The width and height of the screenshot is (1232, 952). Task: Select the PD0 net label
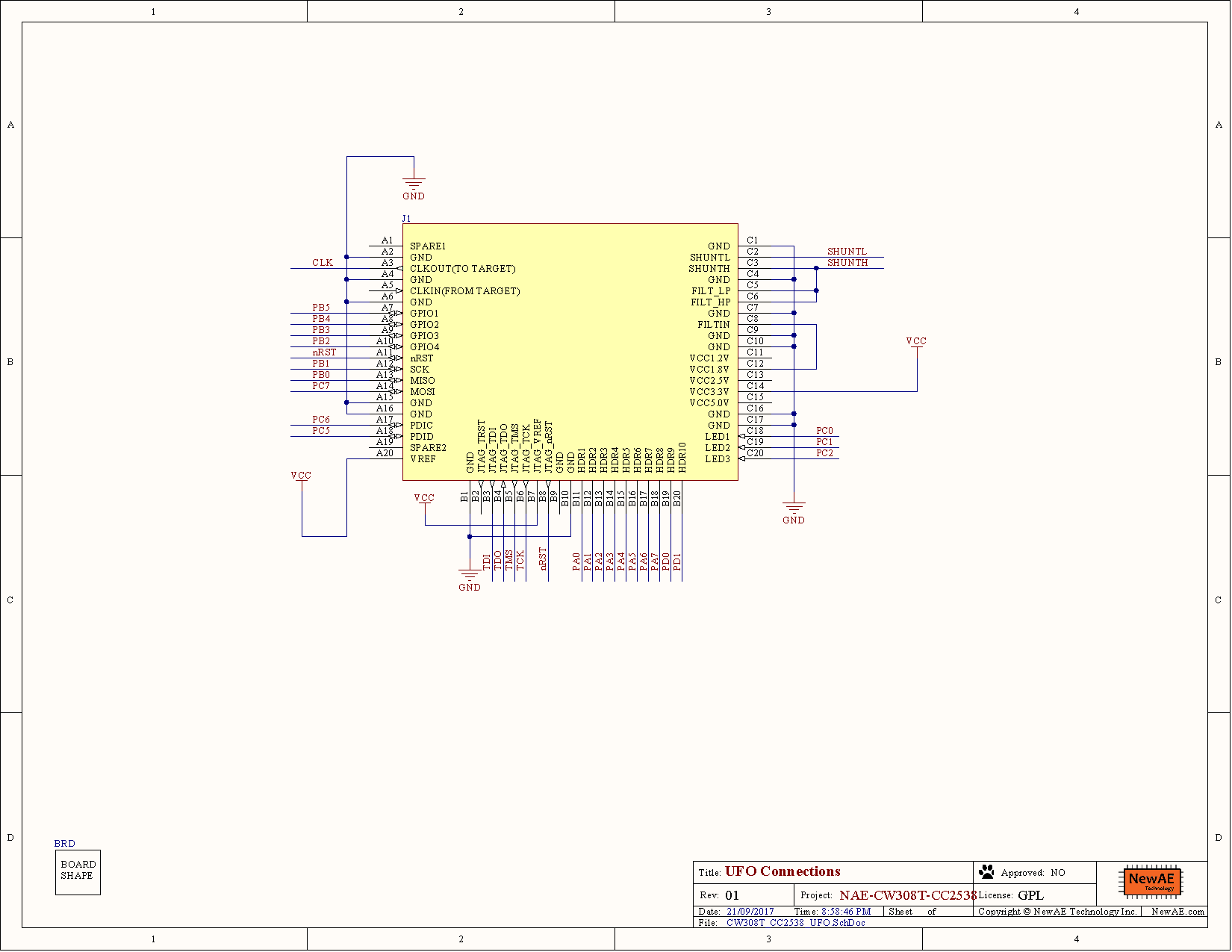click(x=666, y=562)
